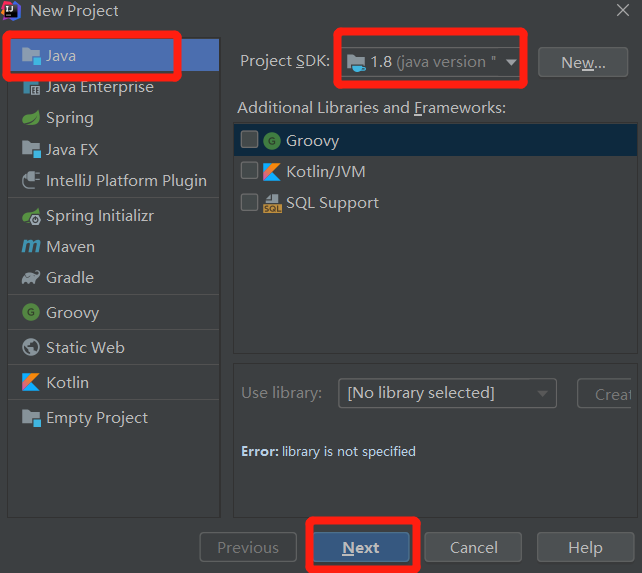Click the Gradle elephant icon
The width and height of the screenshot is (642, 573).
coord(30,278)
